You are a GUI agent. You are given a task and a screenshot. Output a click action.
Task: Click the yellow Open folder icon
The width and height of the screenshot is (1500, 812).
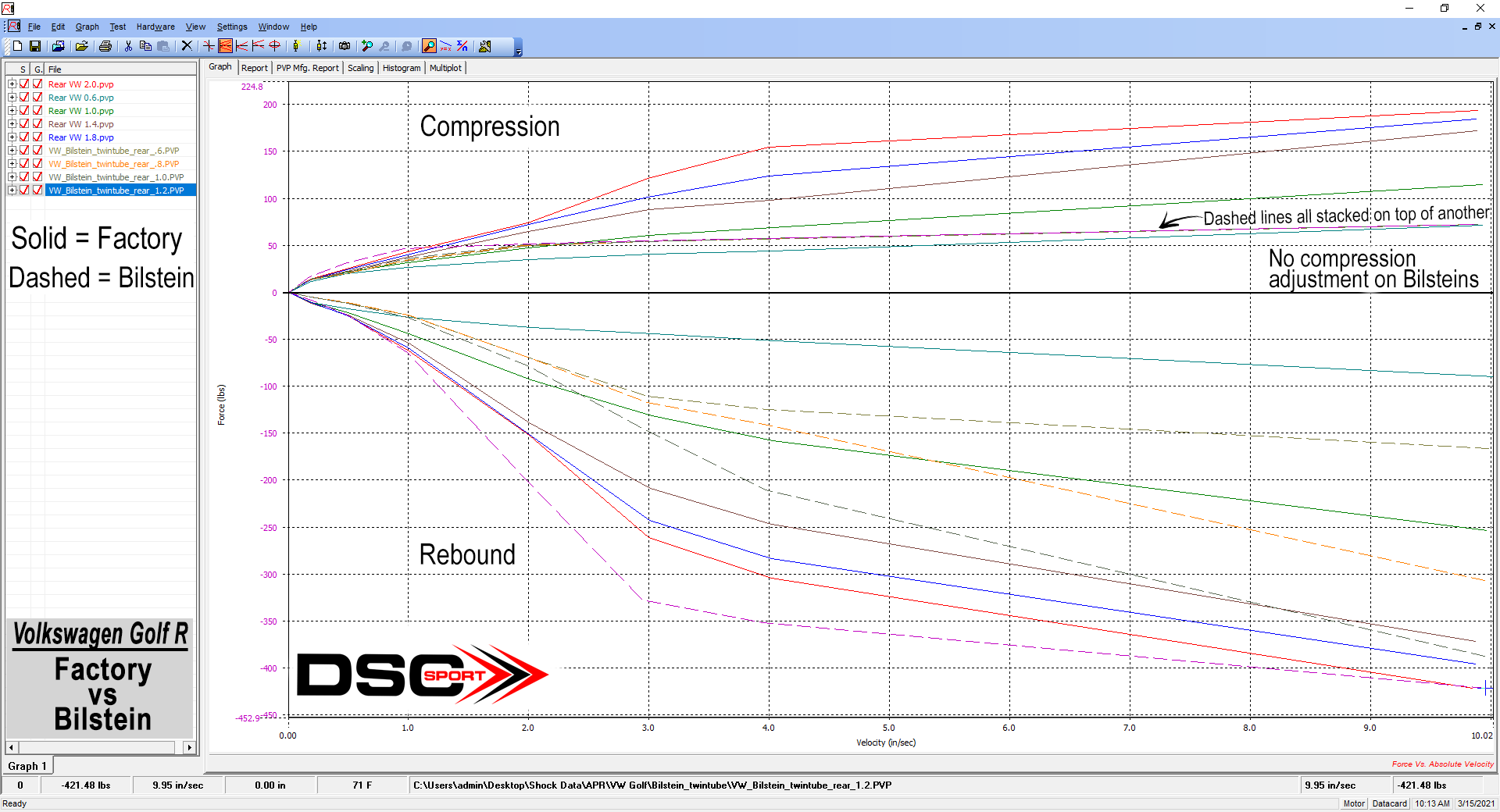click(81, 46)
